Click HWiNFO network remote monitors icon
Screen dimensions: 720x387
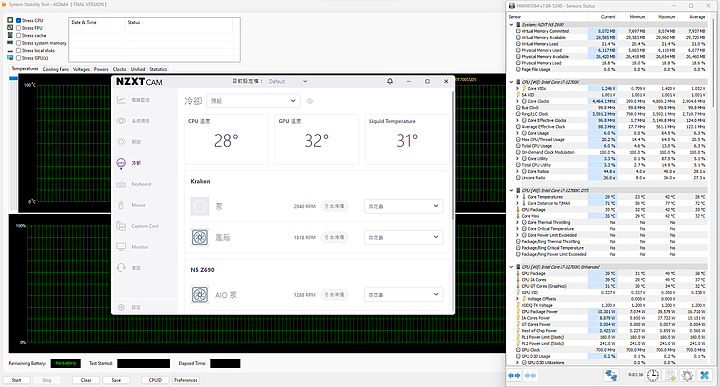[x=611, y=375]
